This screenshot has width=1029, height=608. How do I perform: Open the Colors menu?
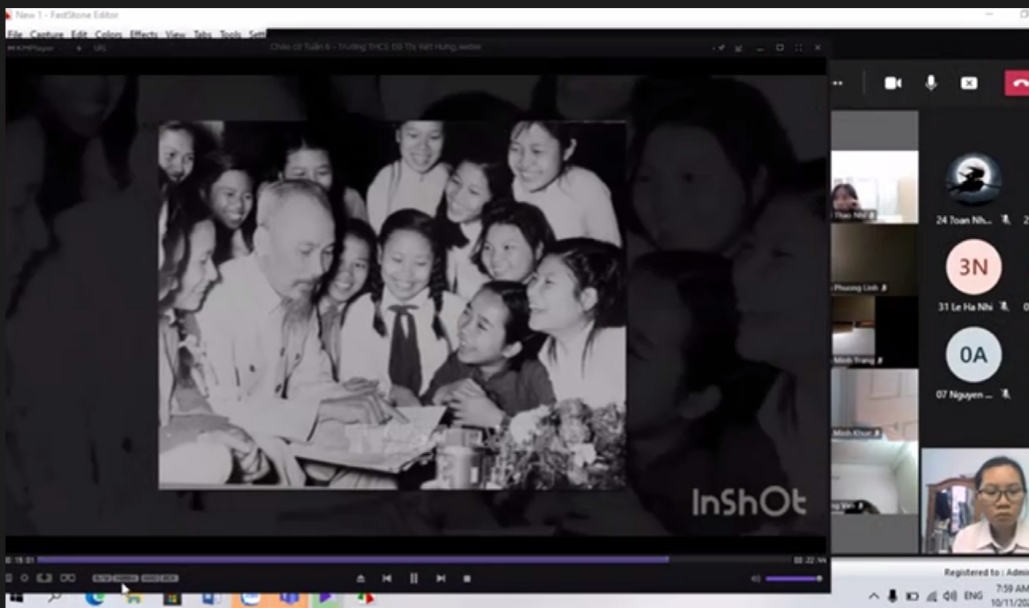(x=108, y=34)
